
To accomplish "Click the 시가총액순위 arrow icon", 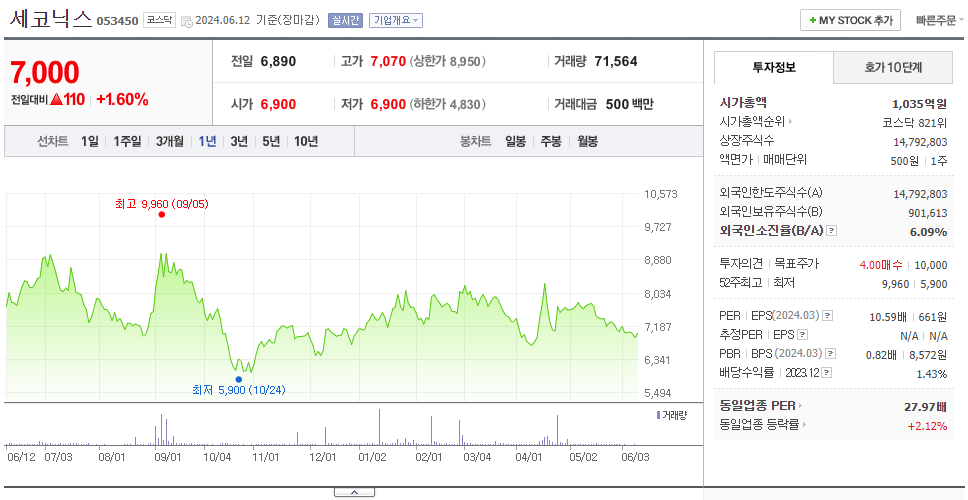I will 790,122.
